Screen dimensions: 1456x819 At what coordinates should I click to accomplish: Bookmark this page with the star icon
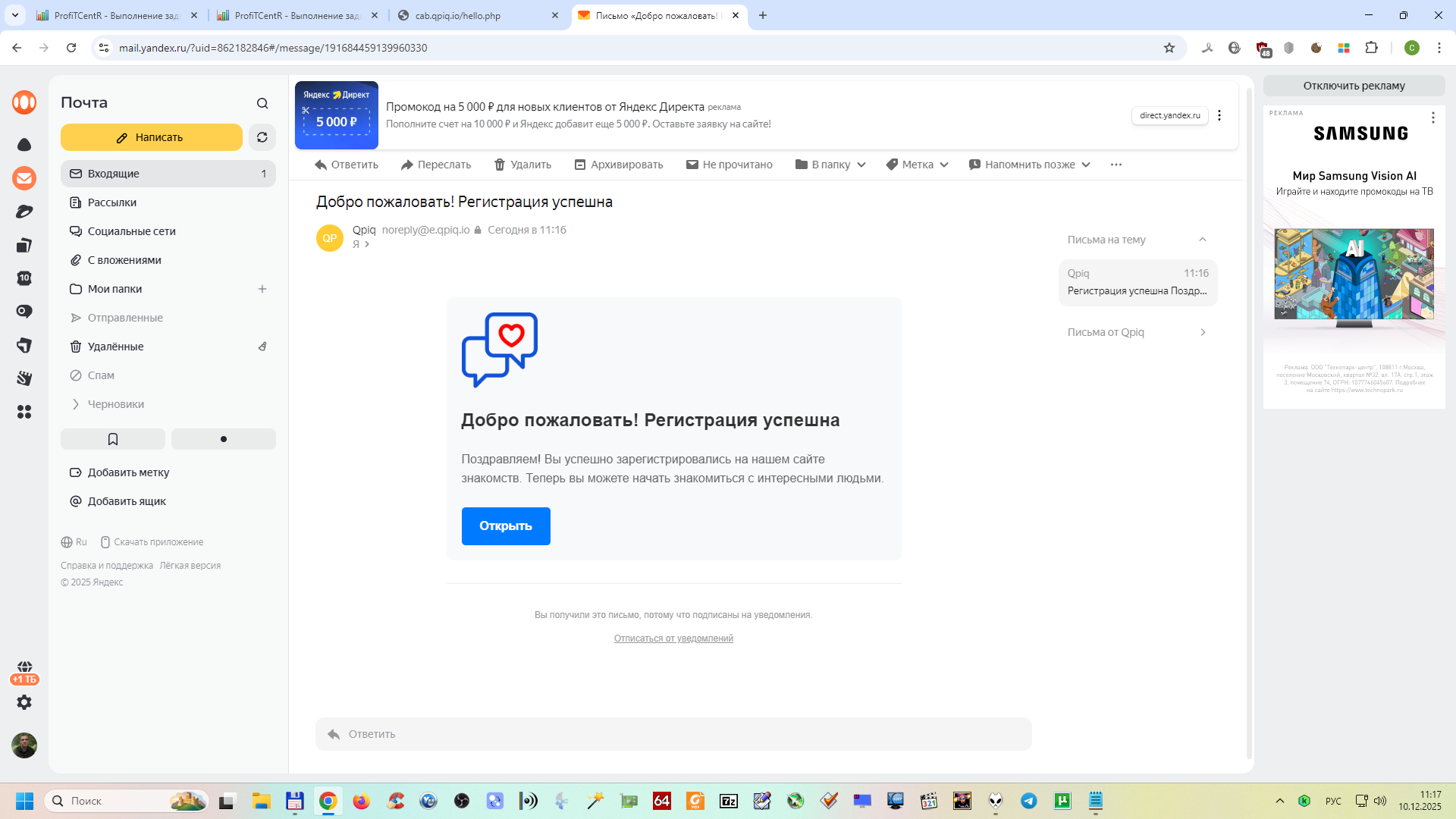pyautogui.click(x=1169, y=48)
